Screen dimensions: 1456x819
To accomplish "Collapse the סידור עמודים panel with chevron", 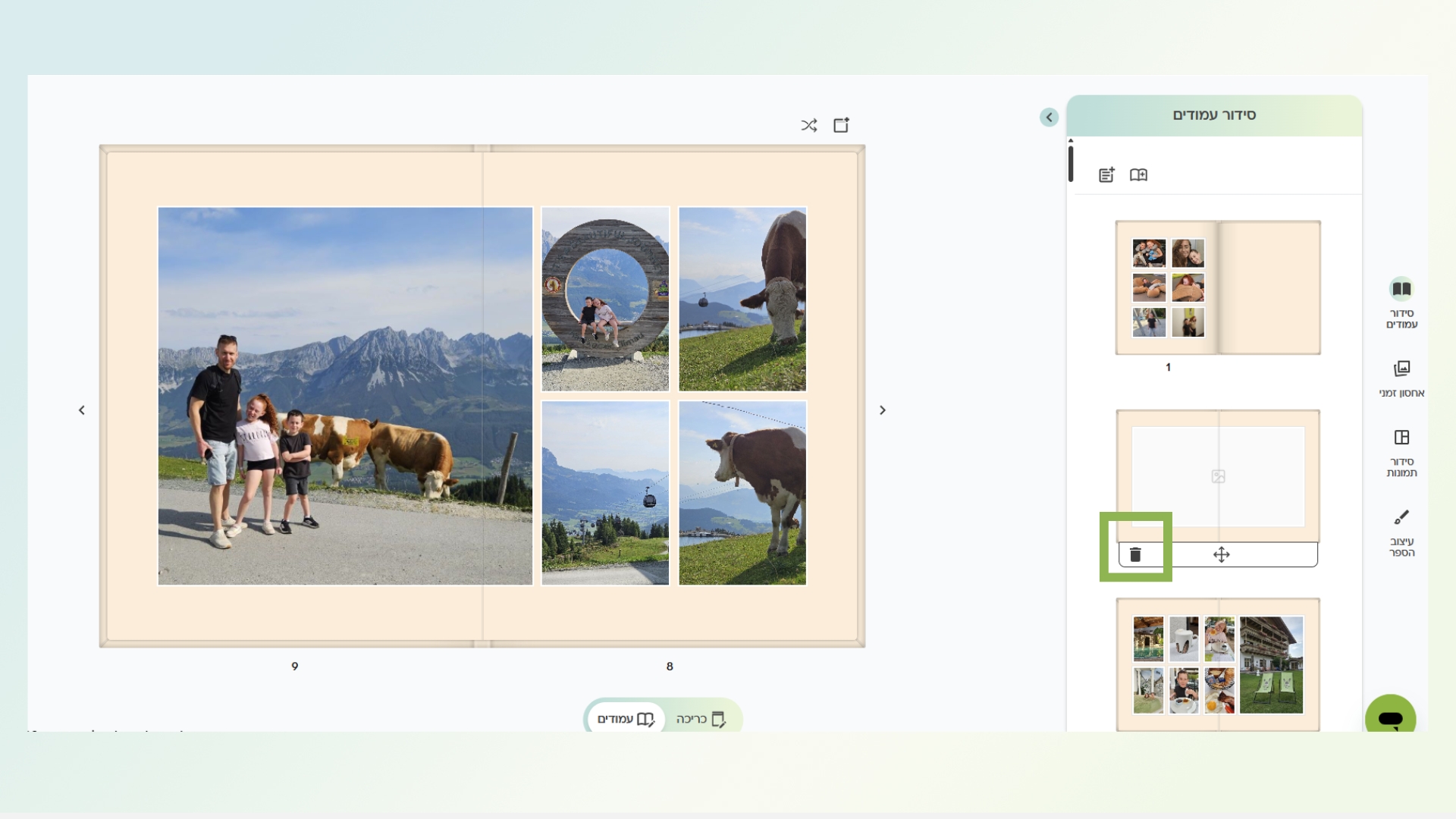I will (1049, 117).
